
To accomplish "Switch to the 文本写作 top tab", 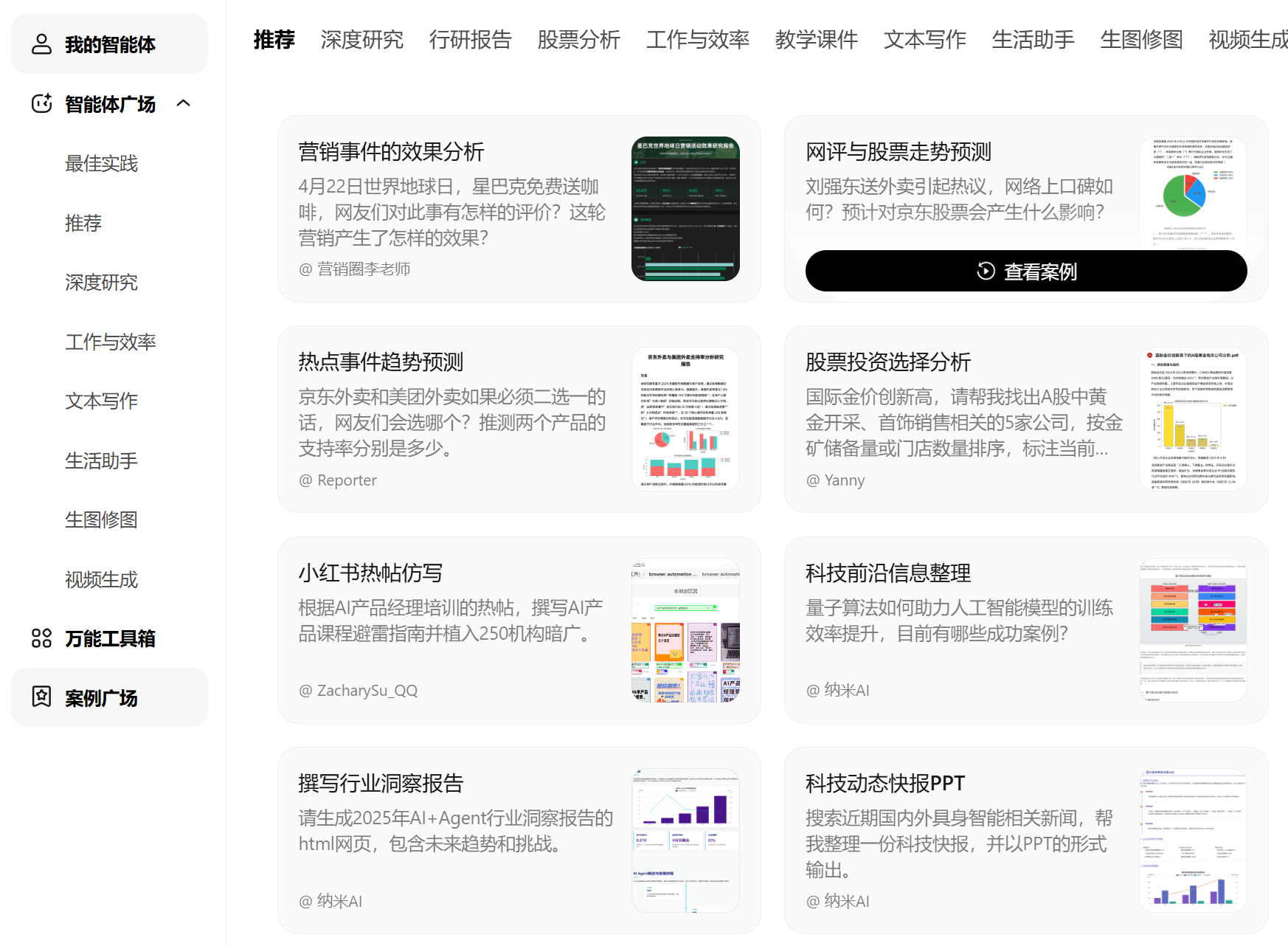I will [925, 39].
